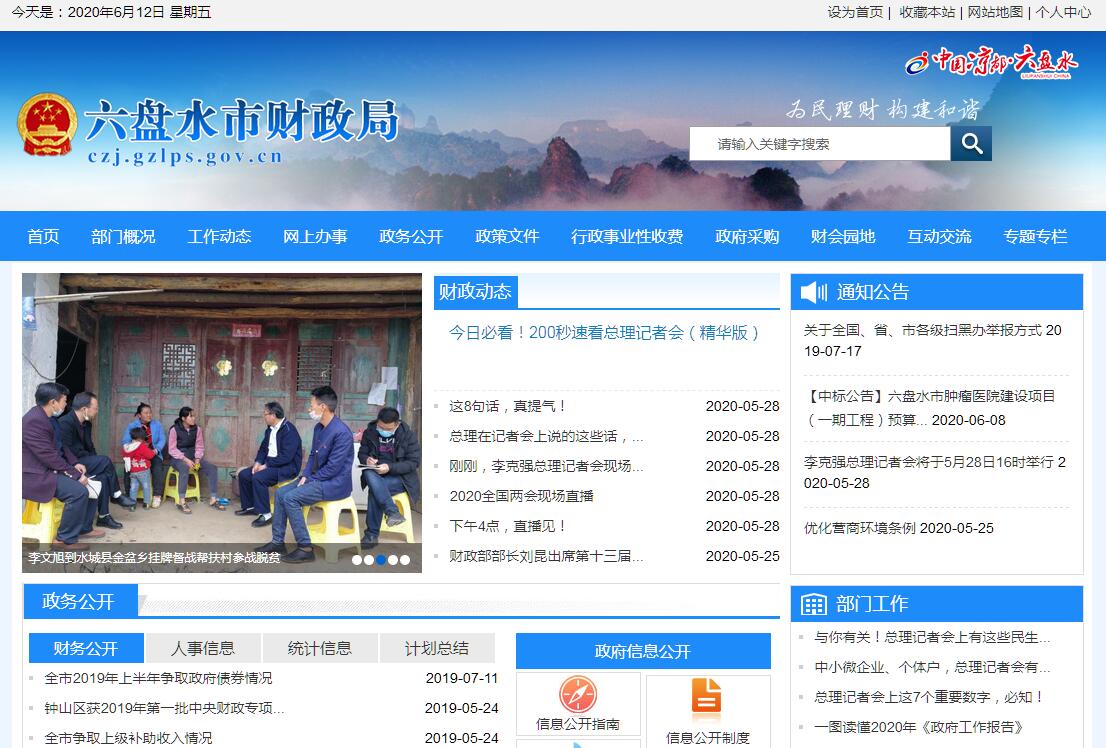Open the 政府采购 navigation menu
The image size is (1106, 748).
point(747,237)
